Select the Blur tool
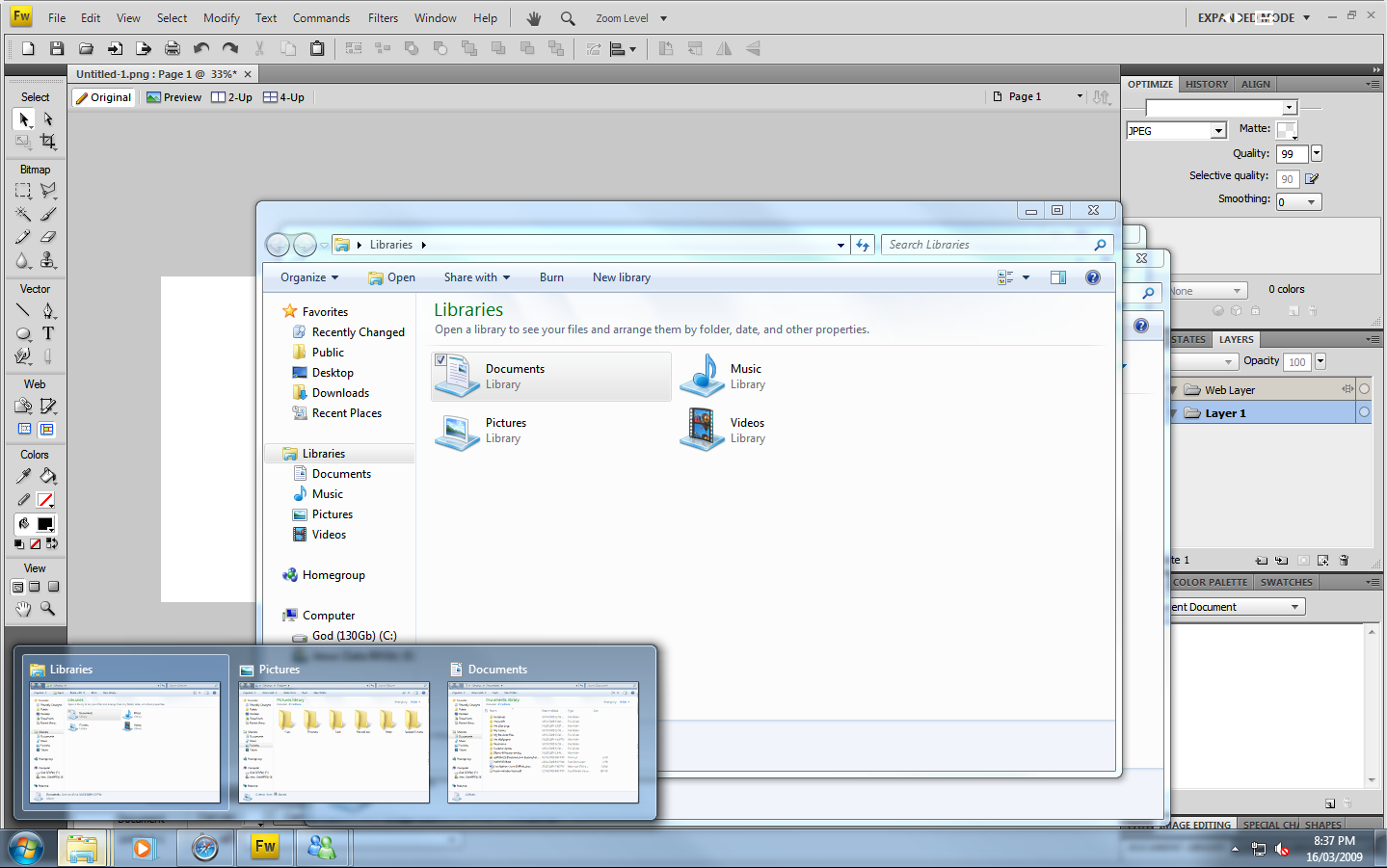 23,260
